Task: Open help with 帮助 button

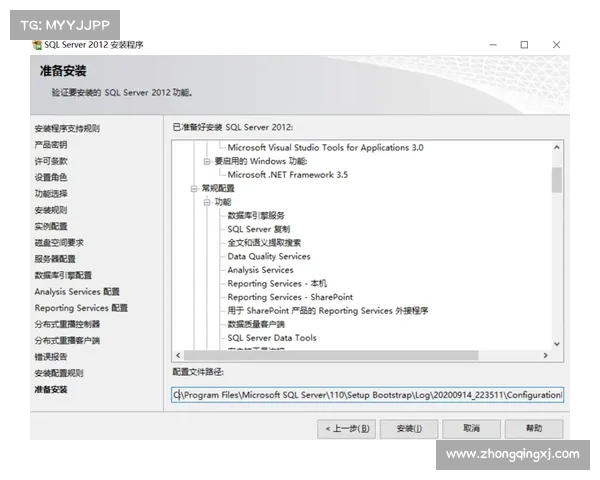Action: (x=534, y=429)
